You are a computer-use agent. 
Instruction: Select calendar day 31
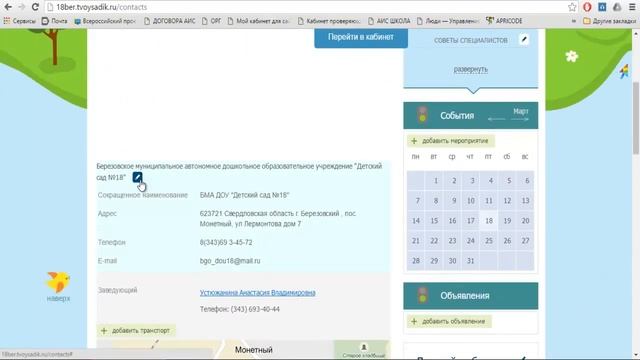click(471, 260)
